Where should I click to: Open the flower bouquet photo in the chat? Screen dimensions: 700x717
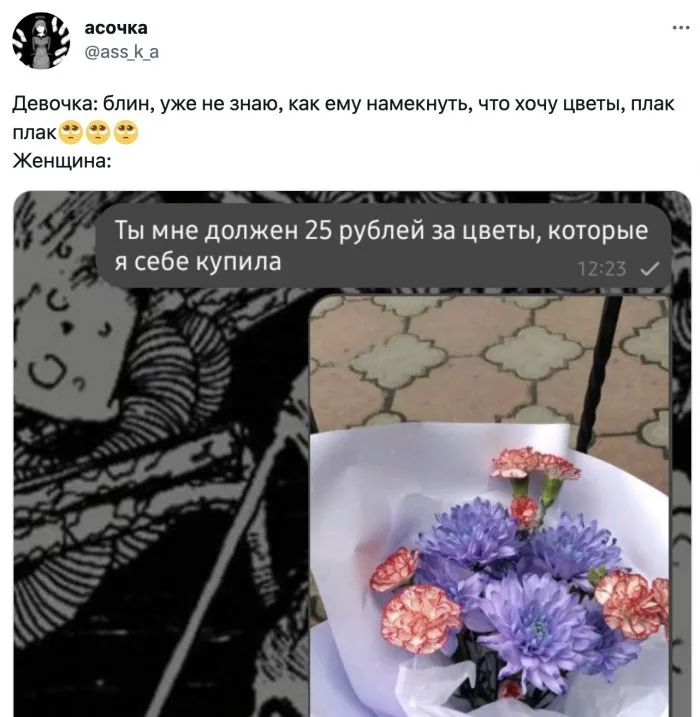[x=489, y=506]
